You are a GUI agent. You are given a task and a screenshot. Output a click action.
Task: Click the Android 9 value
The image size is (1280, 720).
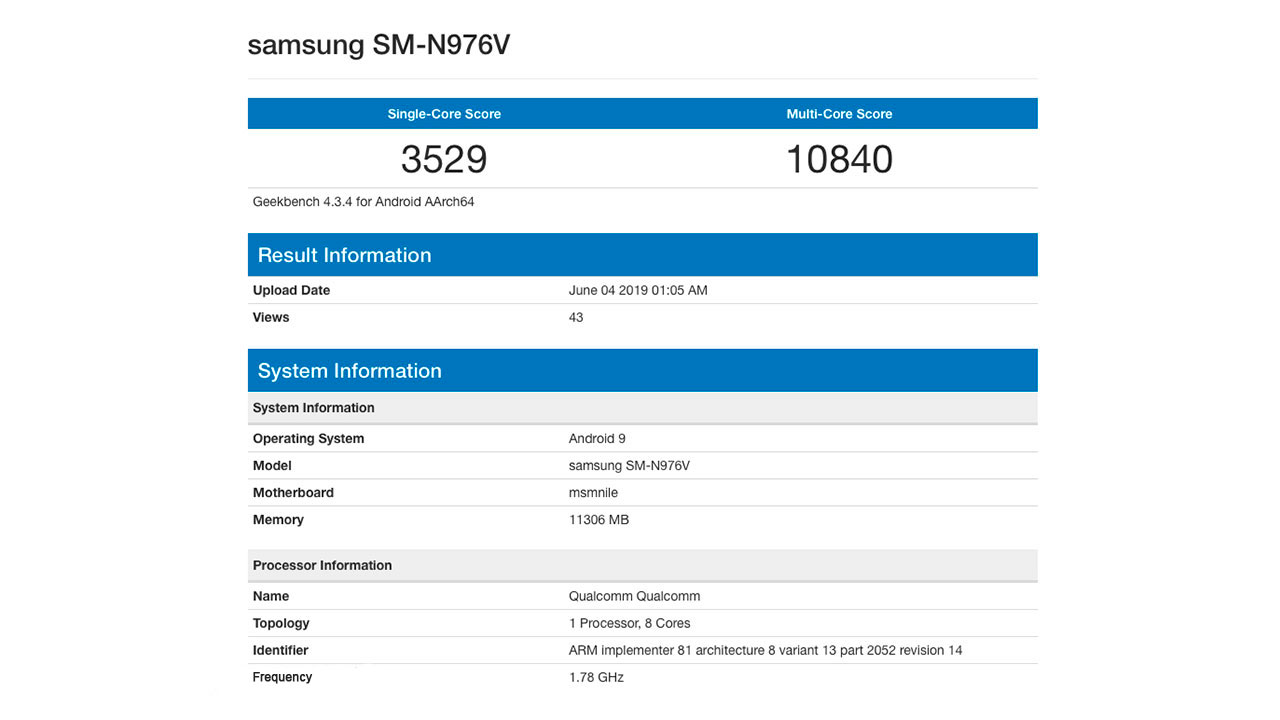click(597, 439)
